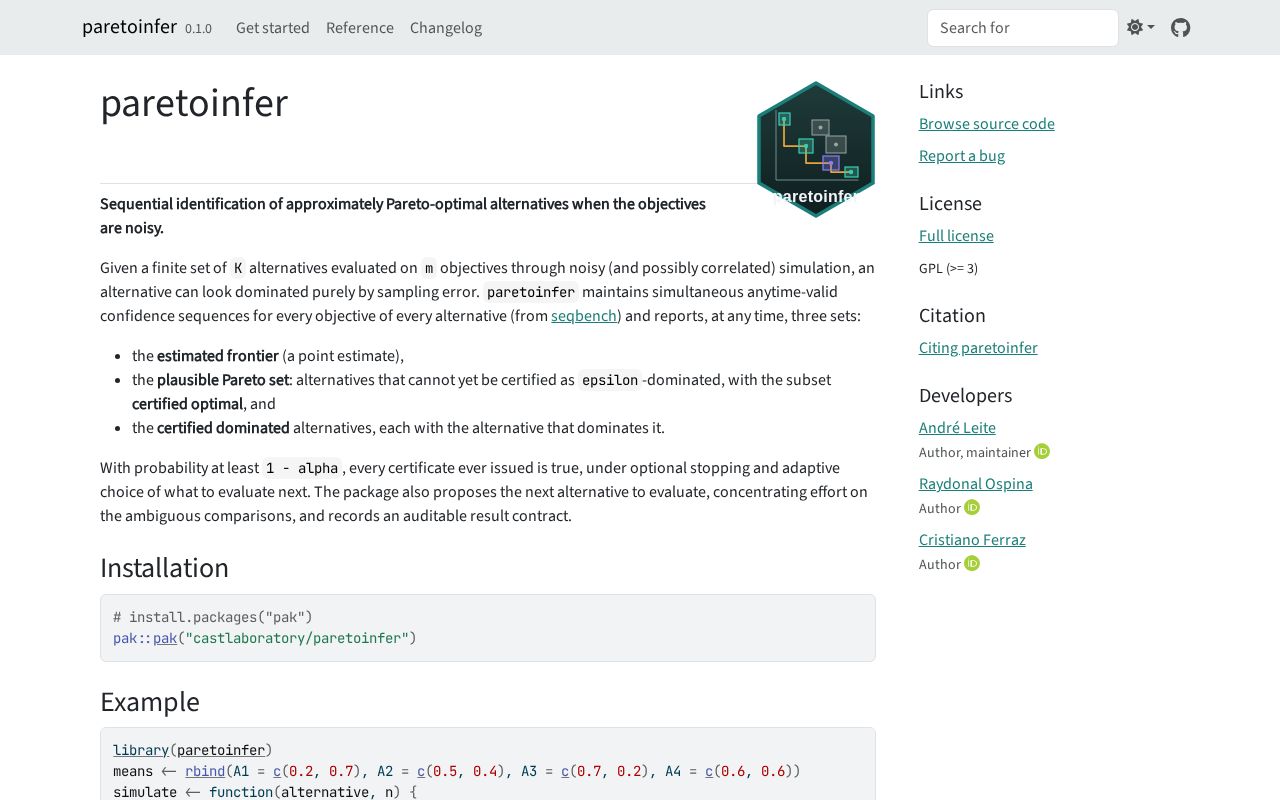Click the Developers sidebar heading
The width and height of the screenshot is (1280, 800).
pos(965,396)
